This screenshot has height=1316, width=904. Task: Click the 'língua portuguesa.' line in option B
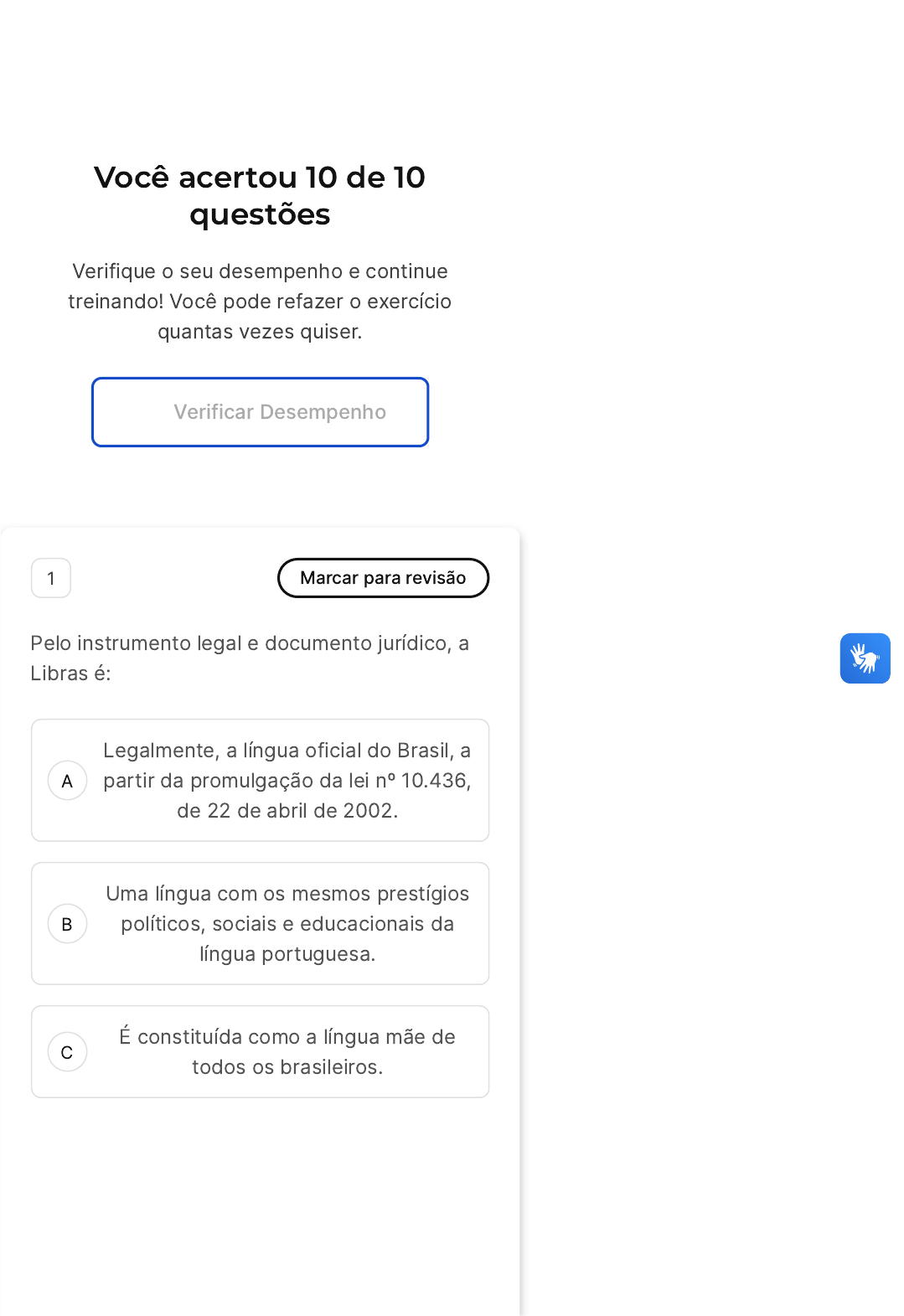pyautogui.click(x=287, y=954)
